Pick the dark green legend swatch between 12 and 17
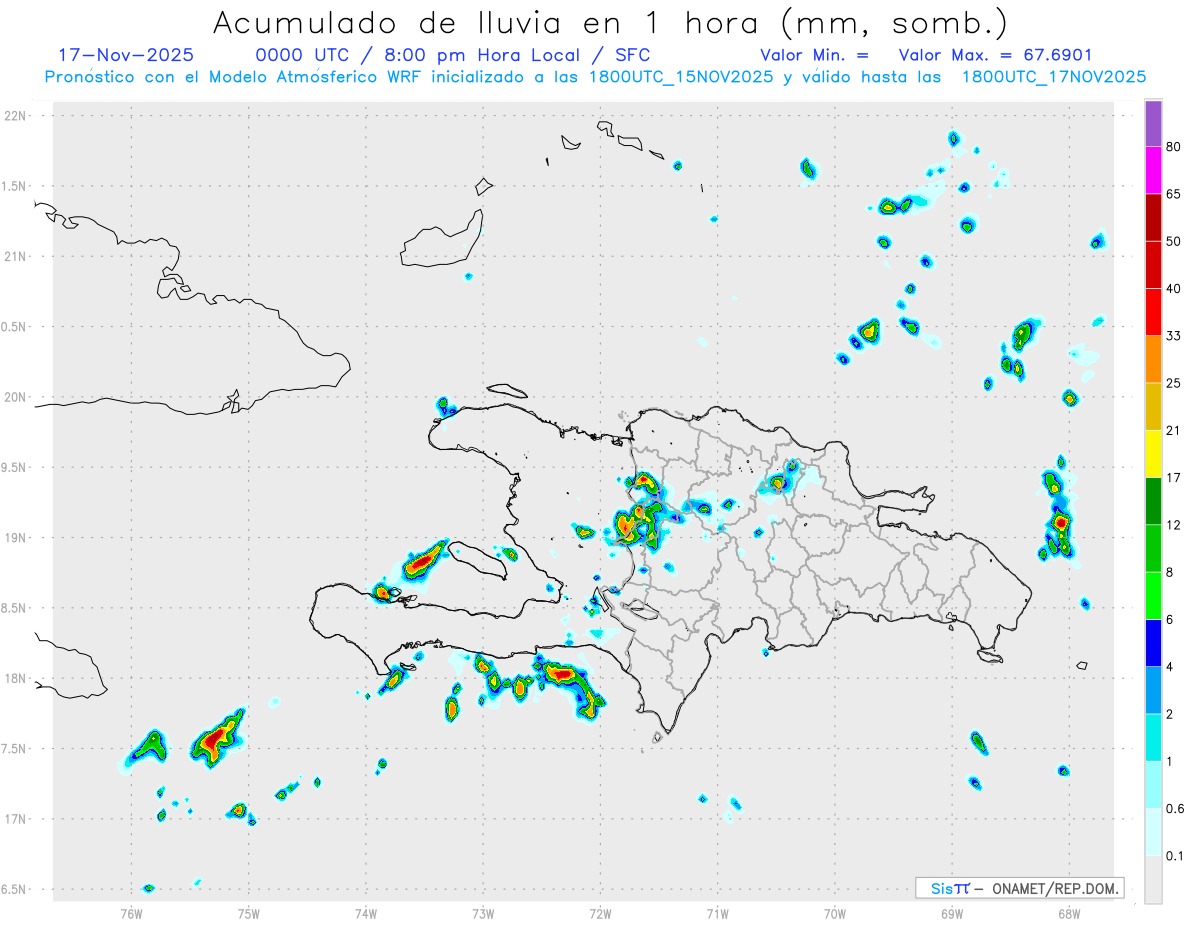 pyautogui.click(x=1153, y=501)
